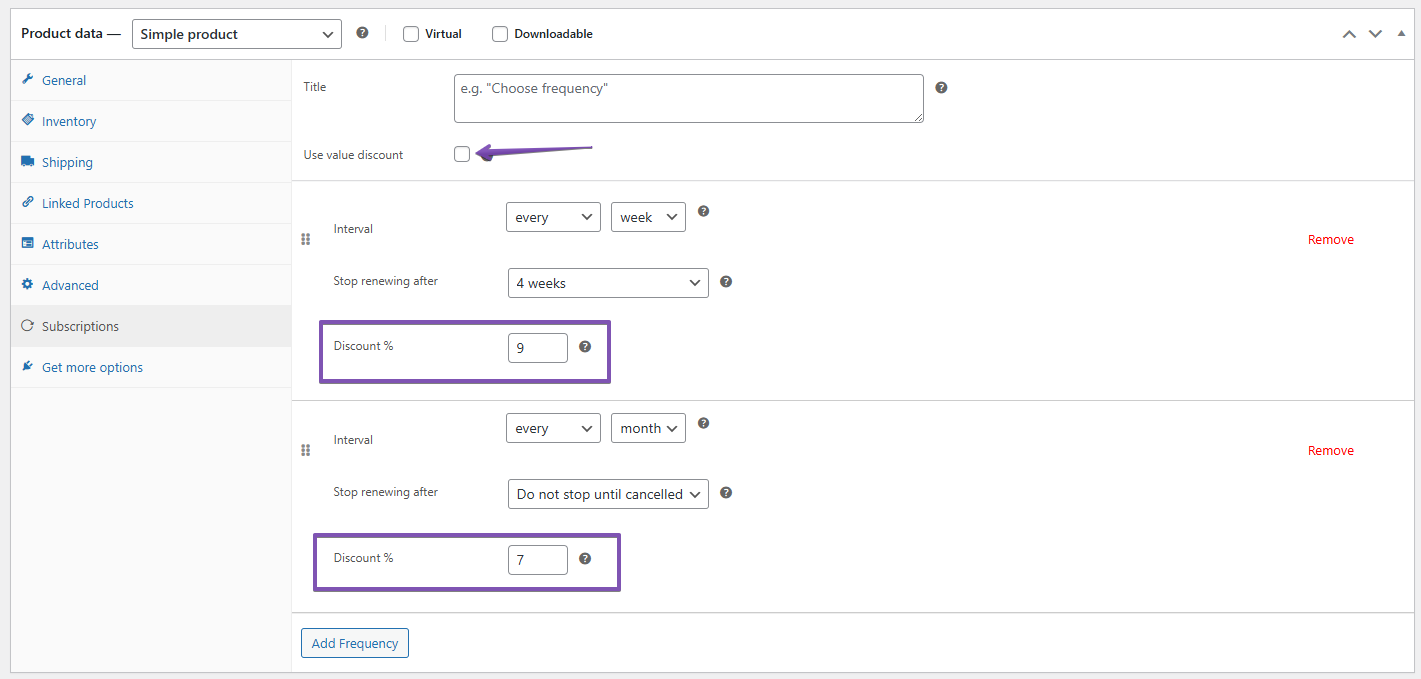This screenshot has height=679, width=1421.
Task: Open the Inventory tab
Action: tap(69, 121)
